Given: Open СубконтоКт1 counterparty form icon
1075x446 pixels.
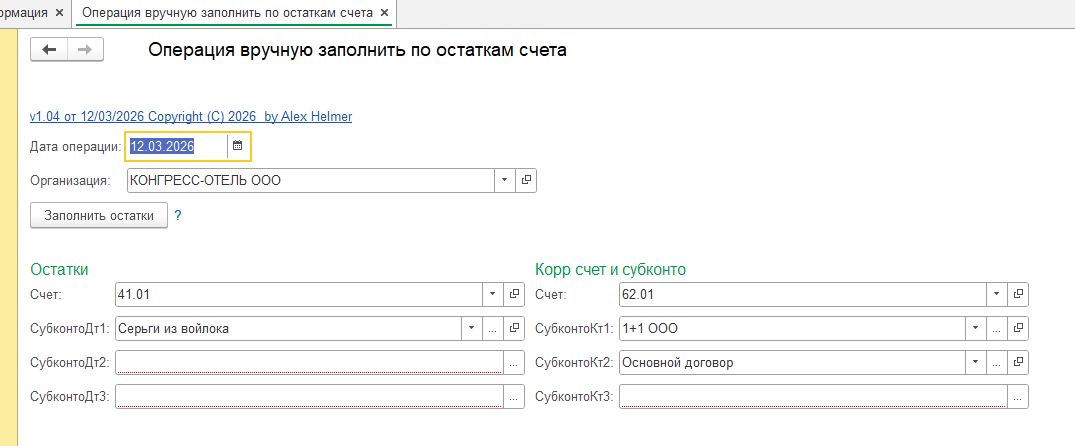Looking at the screenshot, I should pos(1018,328).
